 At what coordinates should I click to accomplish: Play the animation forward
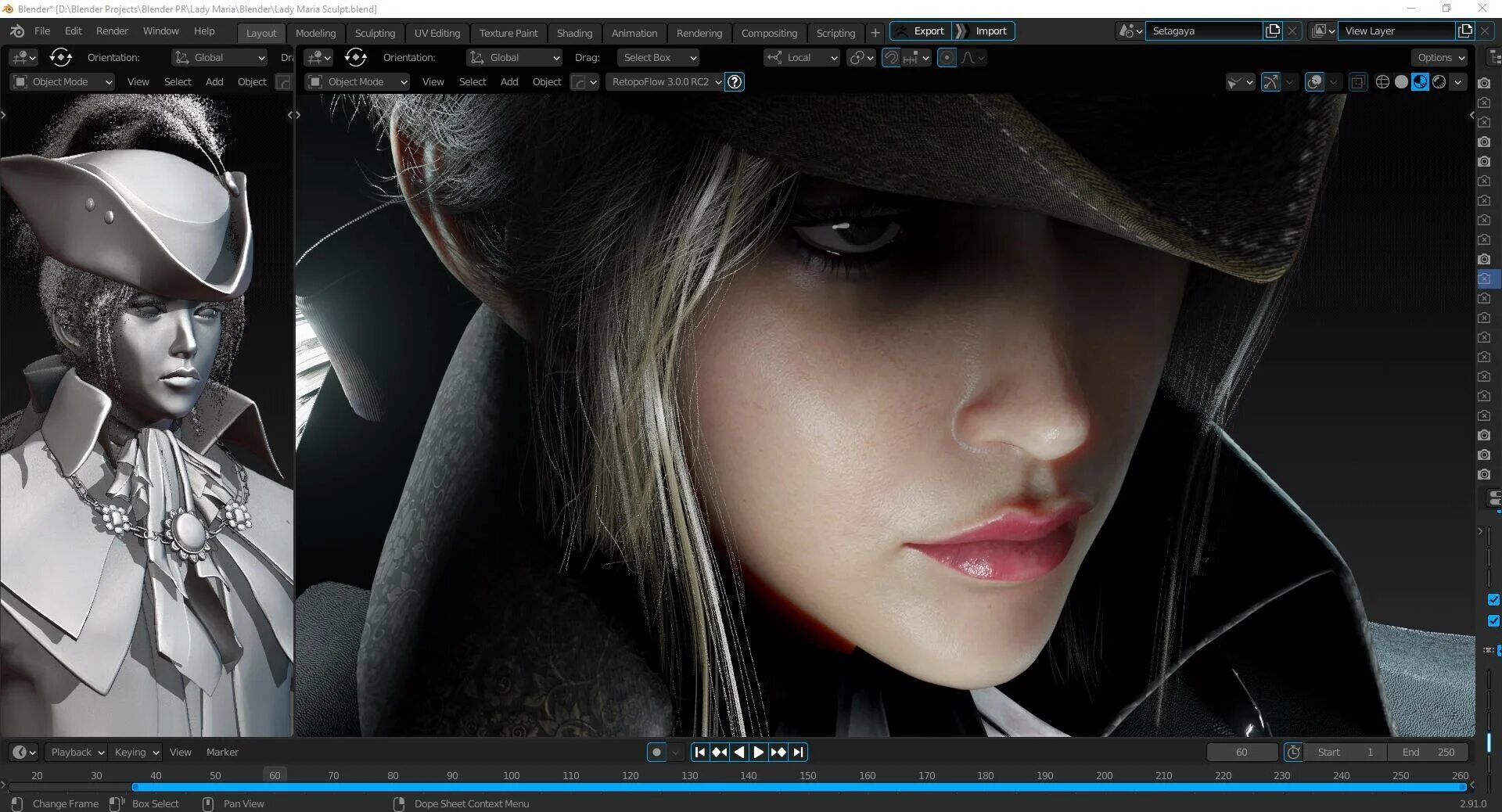(x=758, y=752)
